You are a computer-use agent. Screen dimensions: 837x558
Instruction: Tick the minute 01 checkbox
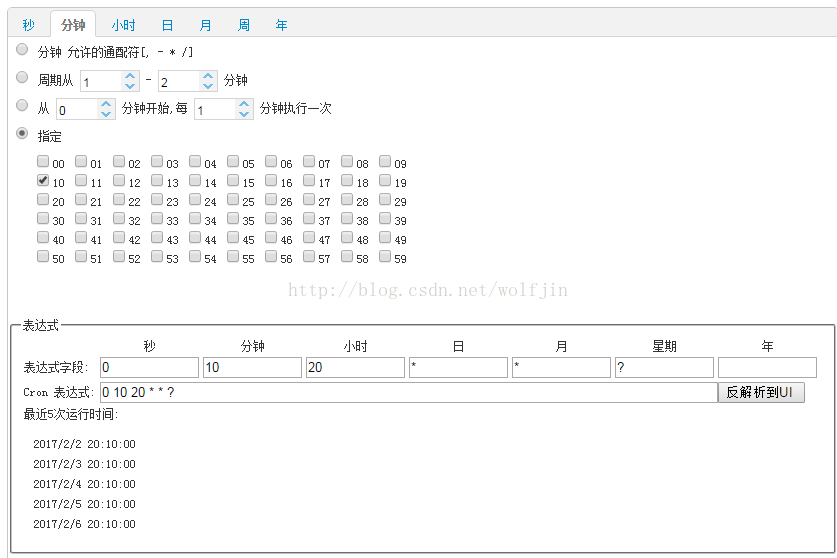(81, 161)
